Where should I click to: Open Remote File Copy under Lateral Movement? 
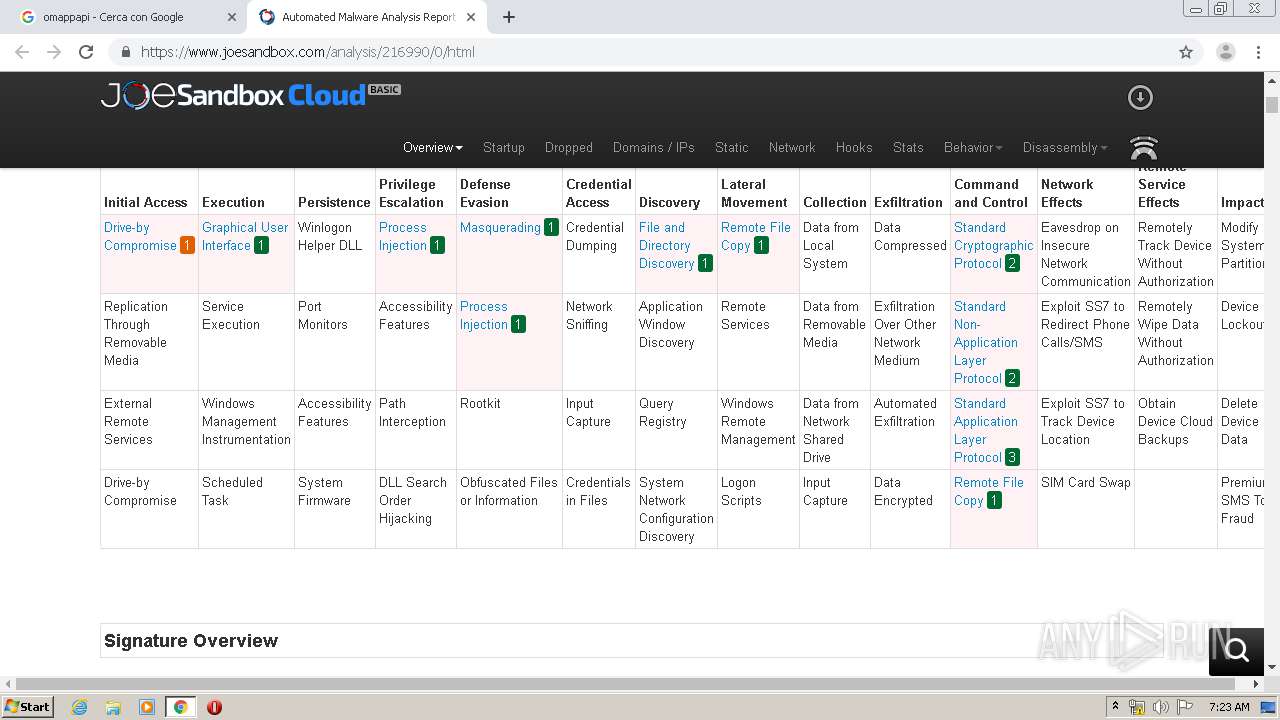tap(756, 236)
